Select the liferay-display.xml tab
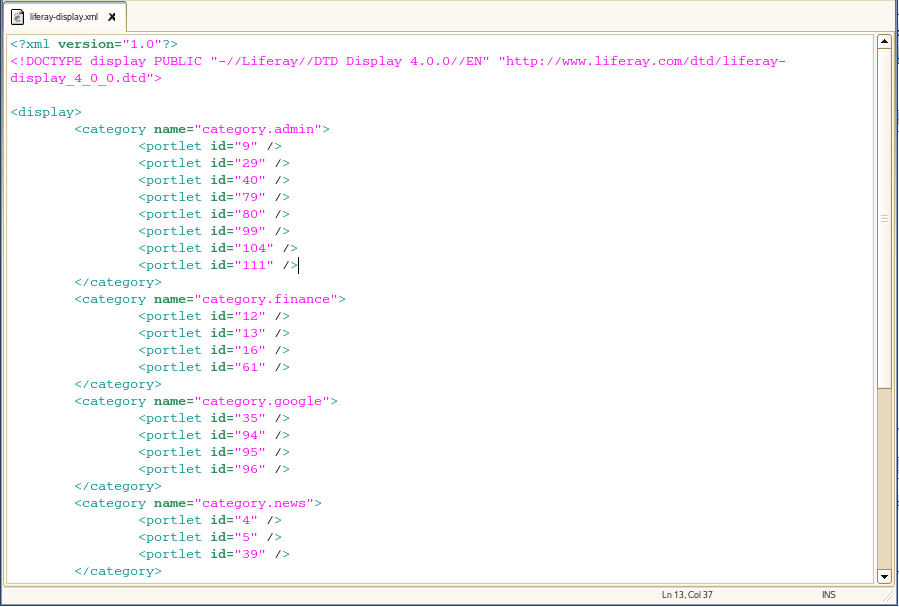The width and height of the screenshot is (899, 607). coord(62,16)
